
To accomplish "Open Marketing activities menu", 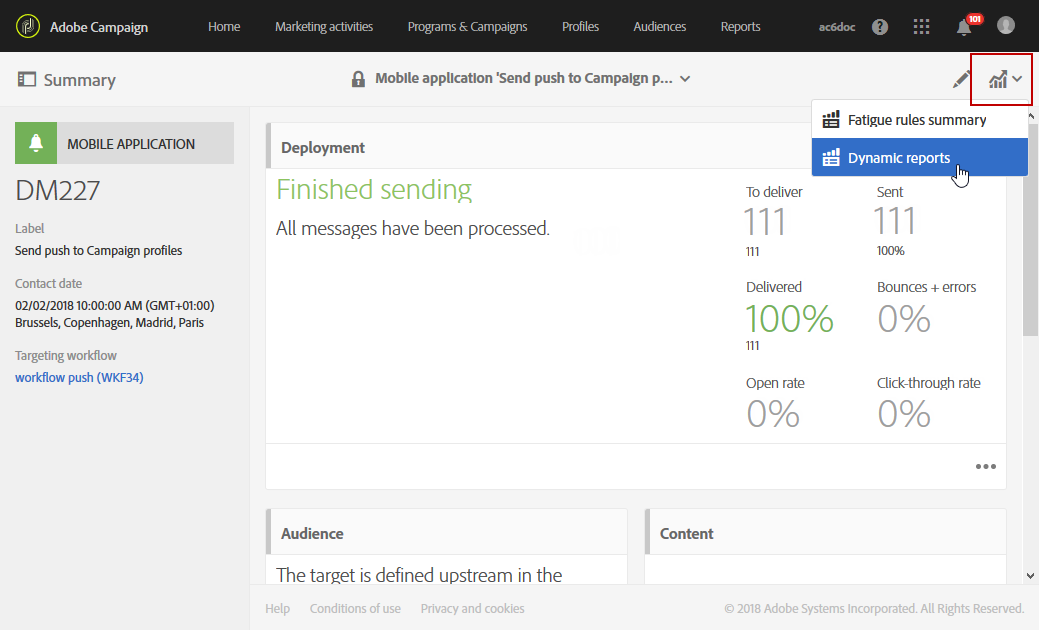I will click(x=324, y=26).
